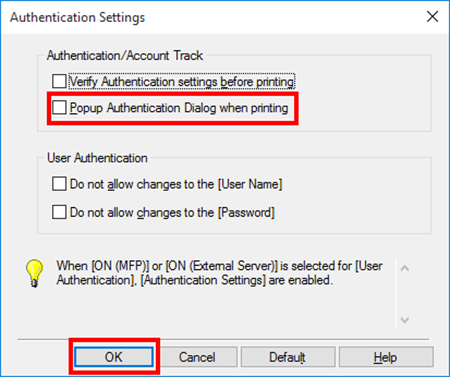Screen dimensions: 450x377
Task: Click the 'Do not allow changes to [Password]' text
Action: pos(172,212)
